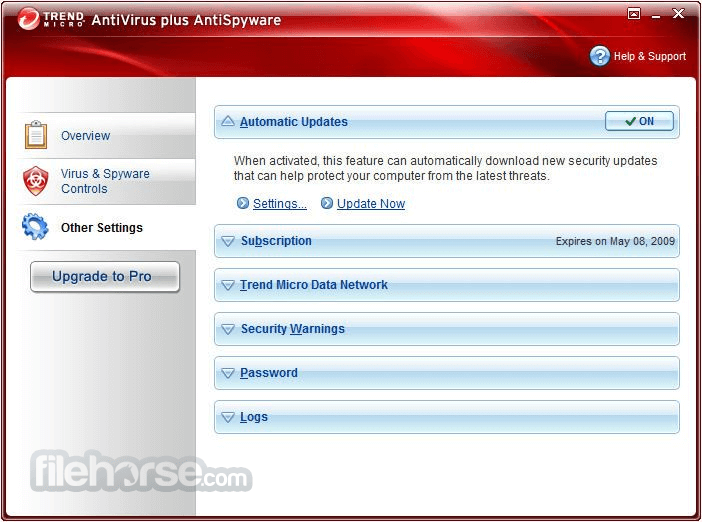This screenshot has height=522, width=702.
Task: Click the compact view icon in title bar
Action: click(x=634, y=14)
